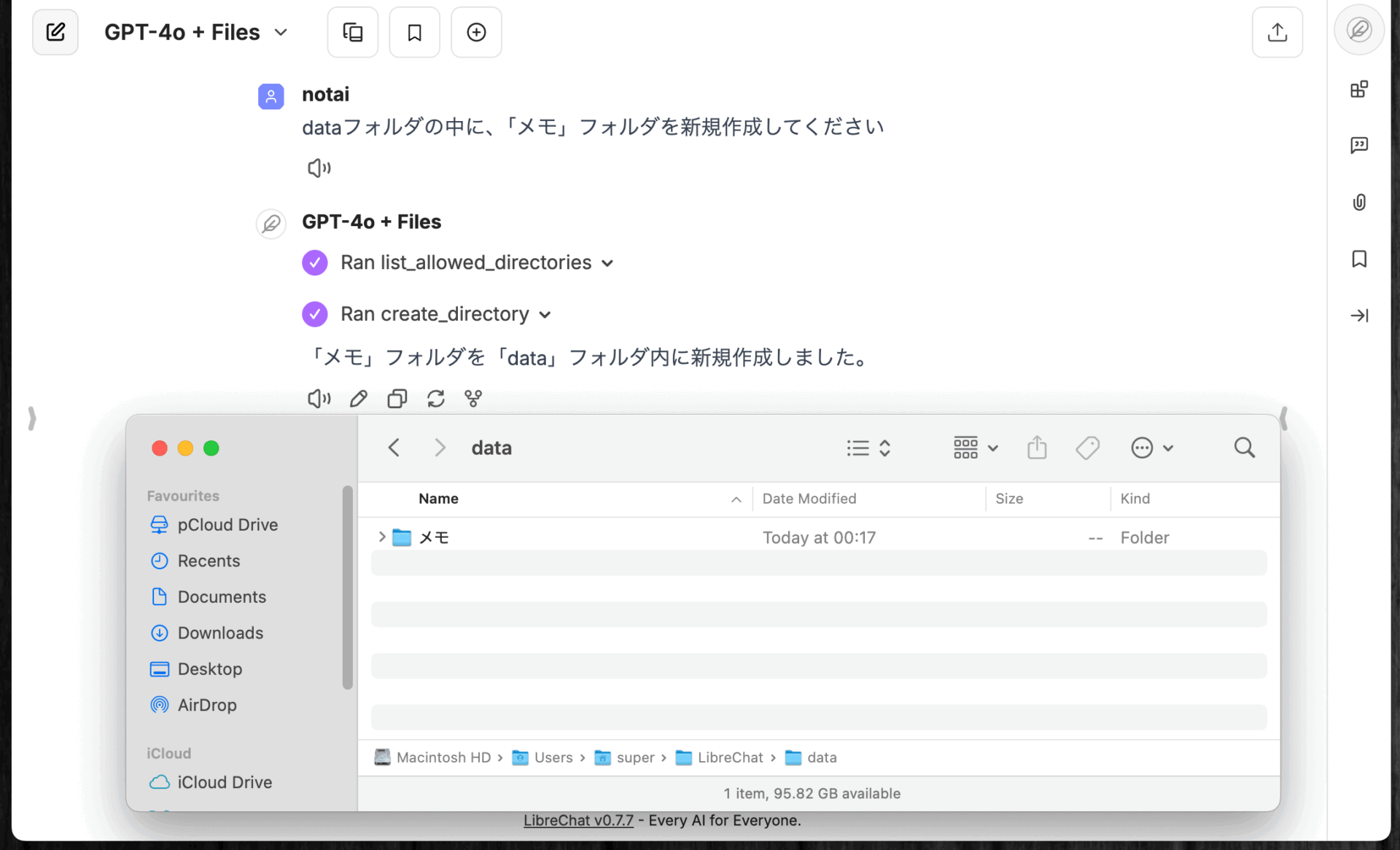
Task: Click the circled plus icon in header
Action: [x=476, y=32]
